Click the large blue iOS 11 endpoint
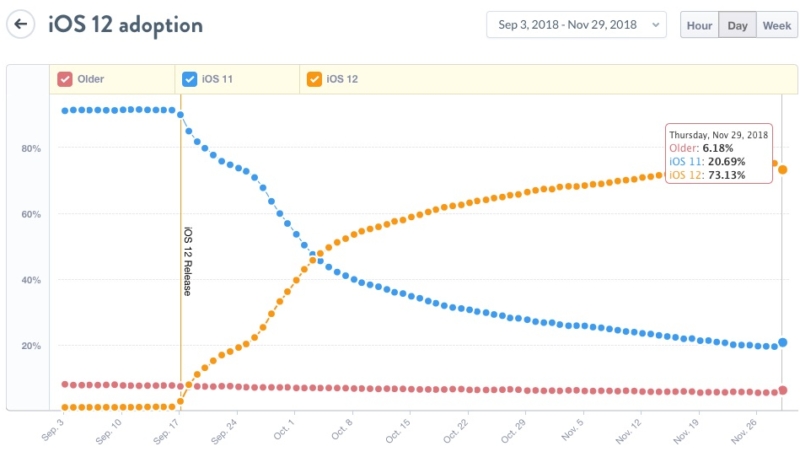Screen dimensions: 800x457 pos(783,342)
